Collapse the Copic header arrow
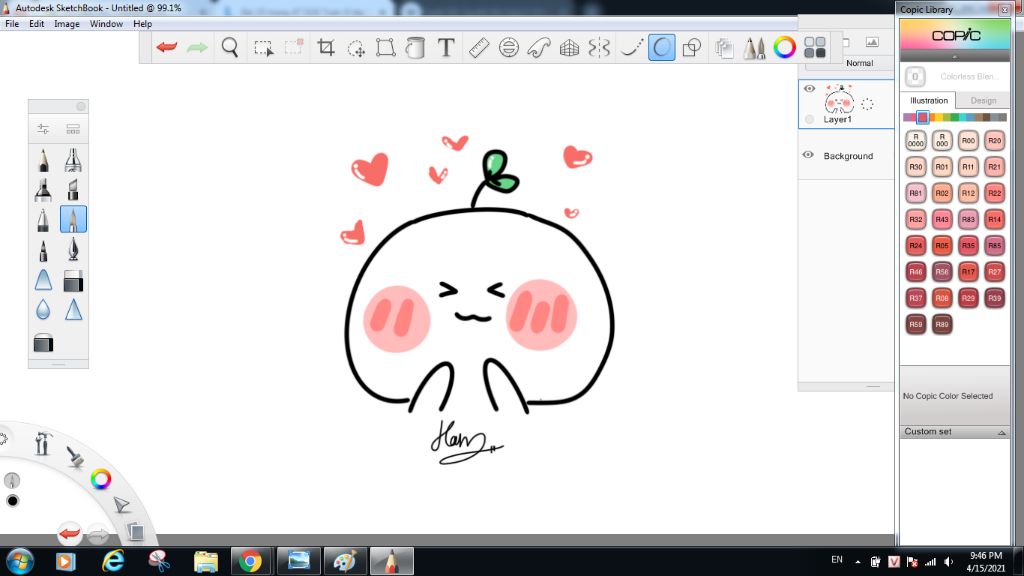This screenshot has width=1024, height=576. pyautogui.click(x=955, y=57)
